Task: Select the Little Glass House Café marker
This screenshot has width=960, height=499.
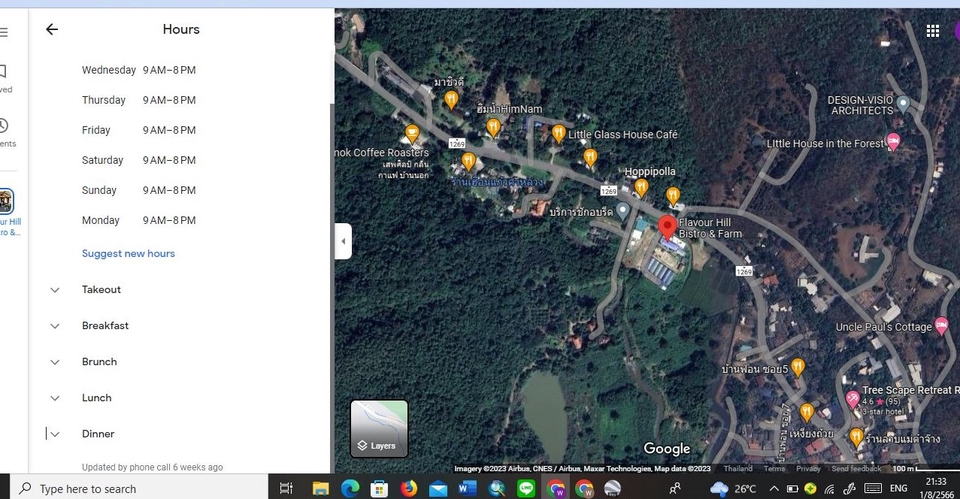Action: 558,133
